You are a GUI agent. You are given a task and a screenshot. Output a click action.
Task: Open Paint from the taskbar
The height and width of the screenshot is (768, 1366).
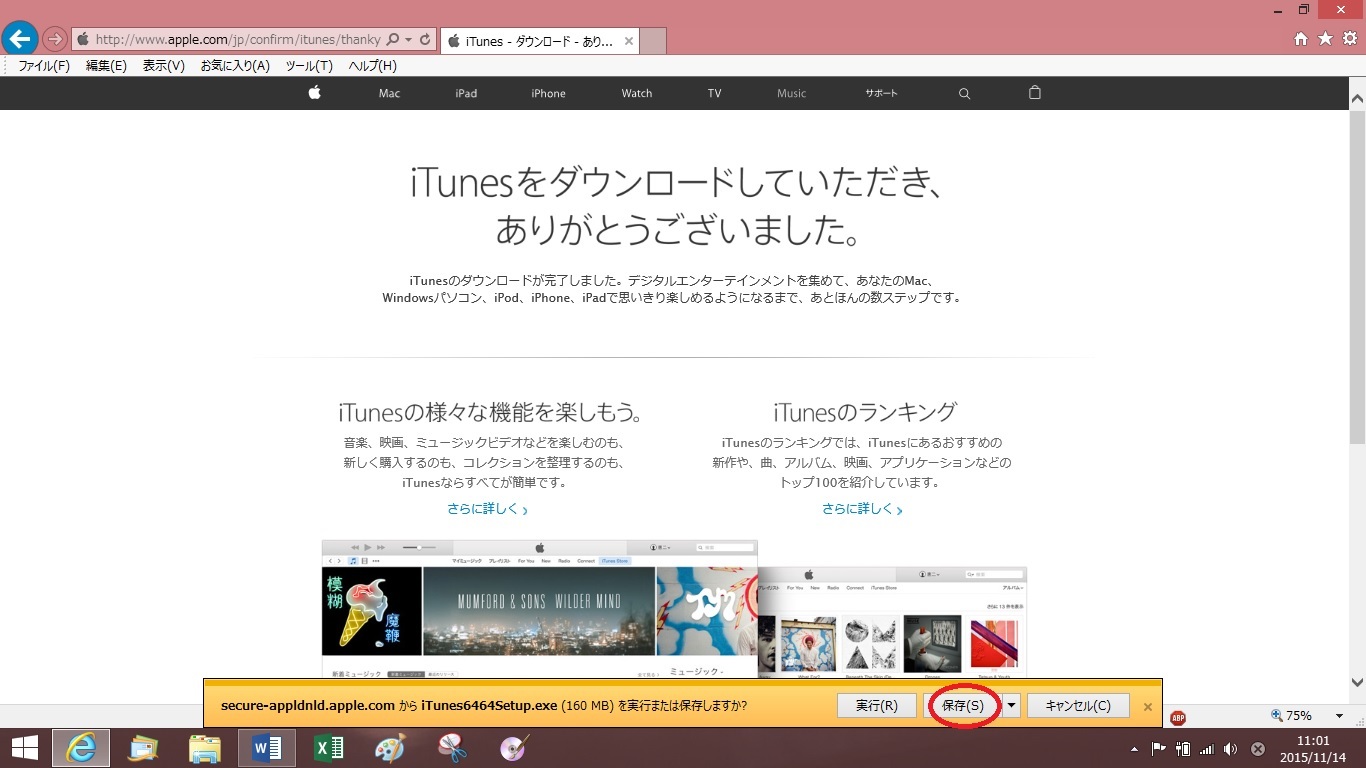[x=391, y=748]
